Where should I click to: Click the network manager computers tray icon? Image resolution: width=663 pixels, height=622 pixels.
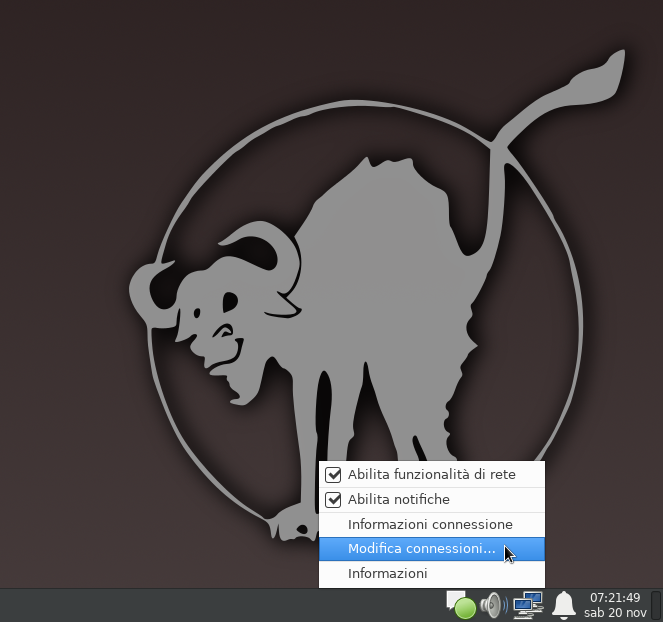(x=528, y=605)
